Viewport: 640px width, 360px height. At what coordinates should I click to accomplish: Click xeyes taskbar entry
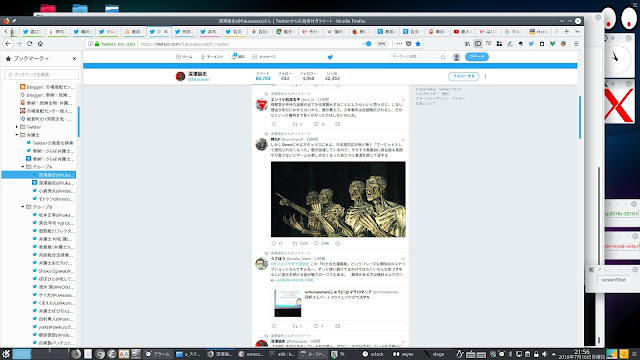[x=404, y=354]
